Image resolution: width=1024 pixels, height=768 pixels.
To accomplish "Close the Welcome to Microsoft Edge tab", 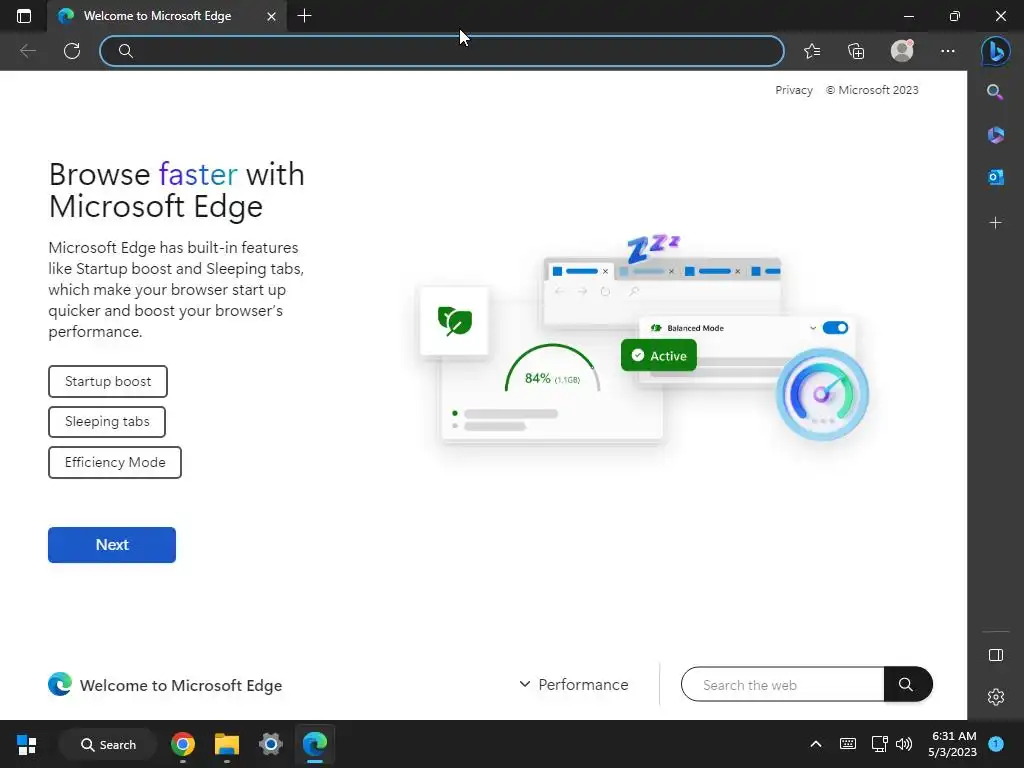I will tap(271, 16).
